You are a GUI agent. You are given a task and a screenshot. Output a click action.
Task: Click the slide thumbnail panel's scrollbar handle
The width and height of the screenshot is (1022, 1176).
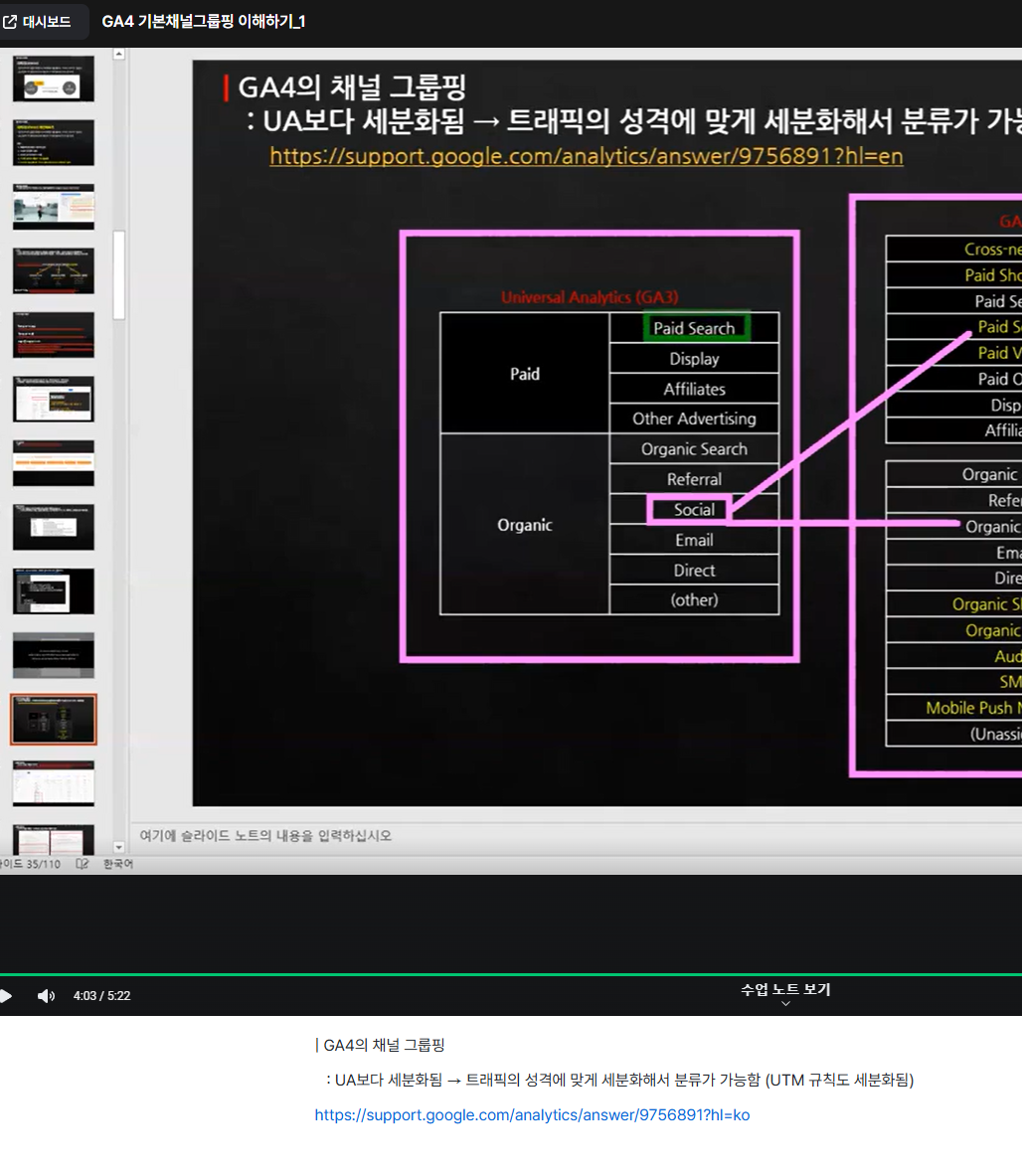[x=119, y=275]
